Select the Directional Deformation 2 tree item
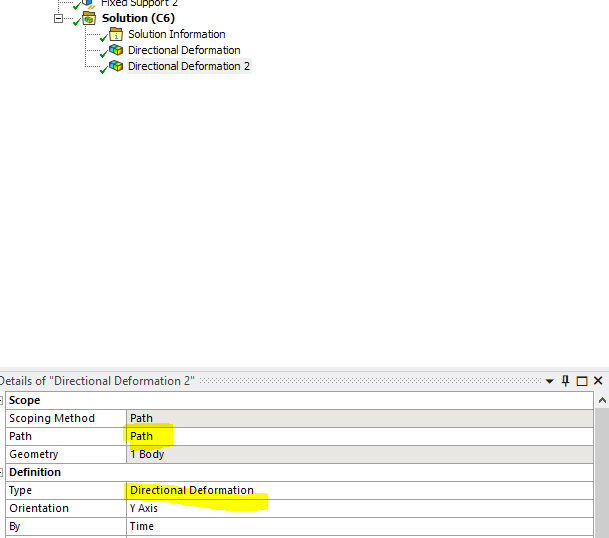Viewport: 609px width, 538px height. pyautogui.click(x=189, y=66)
